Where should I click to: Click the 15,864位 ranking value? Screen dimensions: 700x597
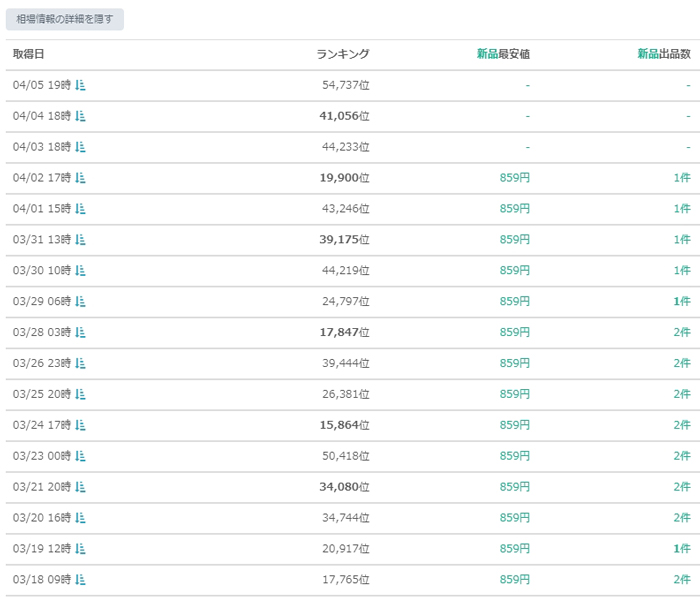pos(344,425)
